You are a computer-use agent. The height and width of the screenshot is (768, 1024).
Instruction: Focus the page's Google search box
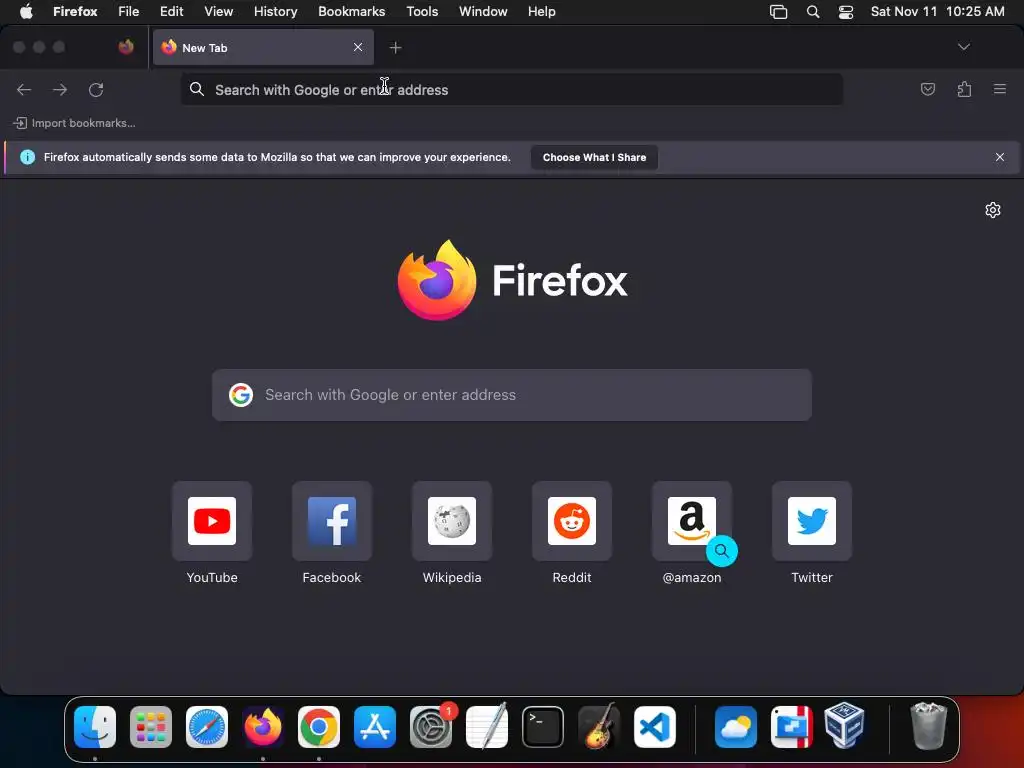511,395
